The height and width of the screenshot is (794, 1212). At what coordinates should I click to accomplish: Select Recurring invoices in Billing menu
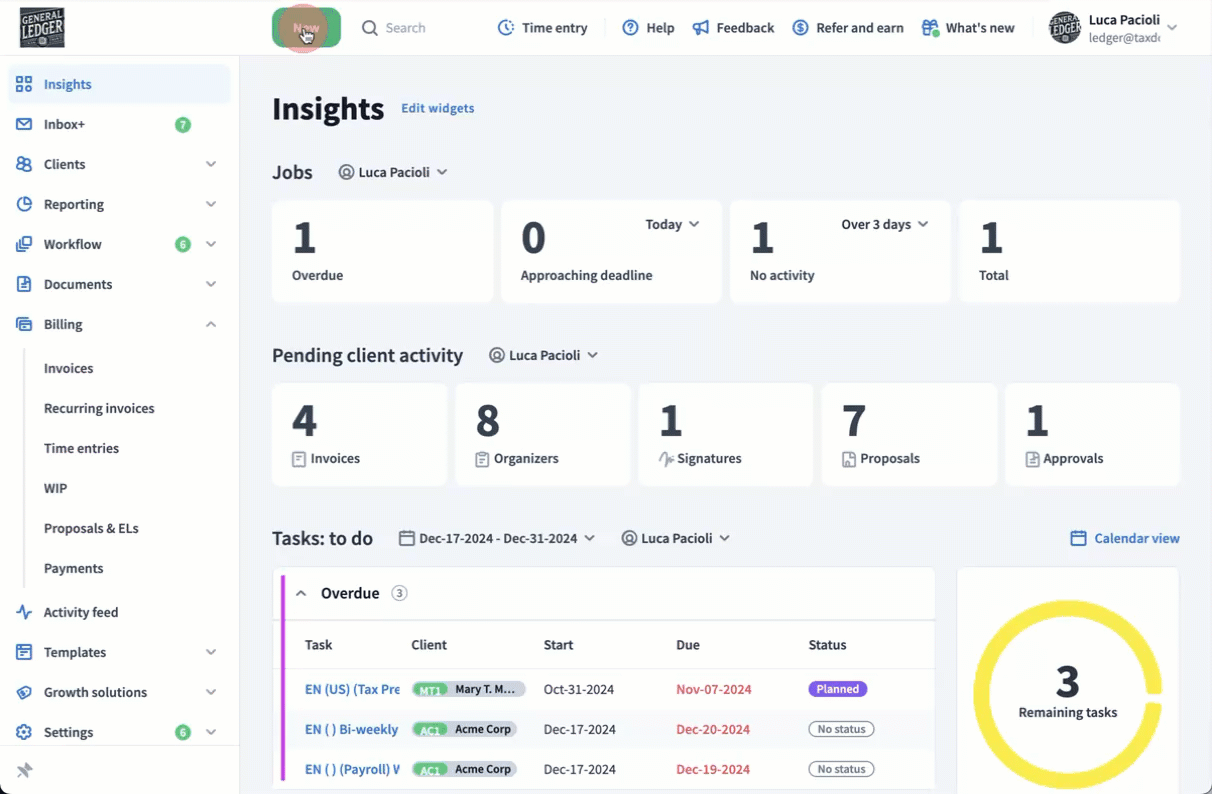click(99, 408)
